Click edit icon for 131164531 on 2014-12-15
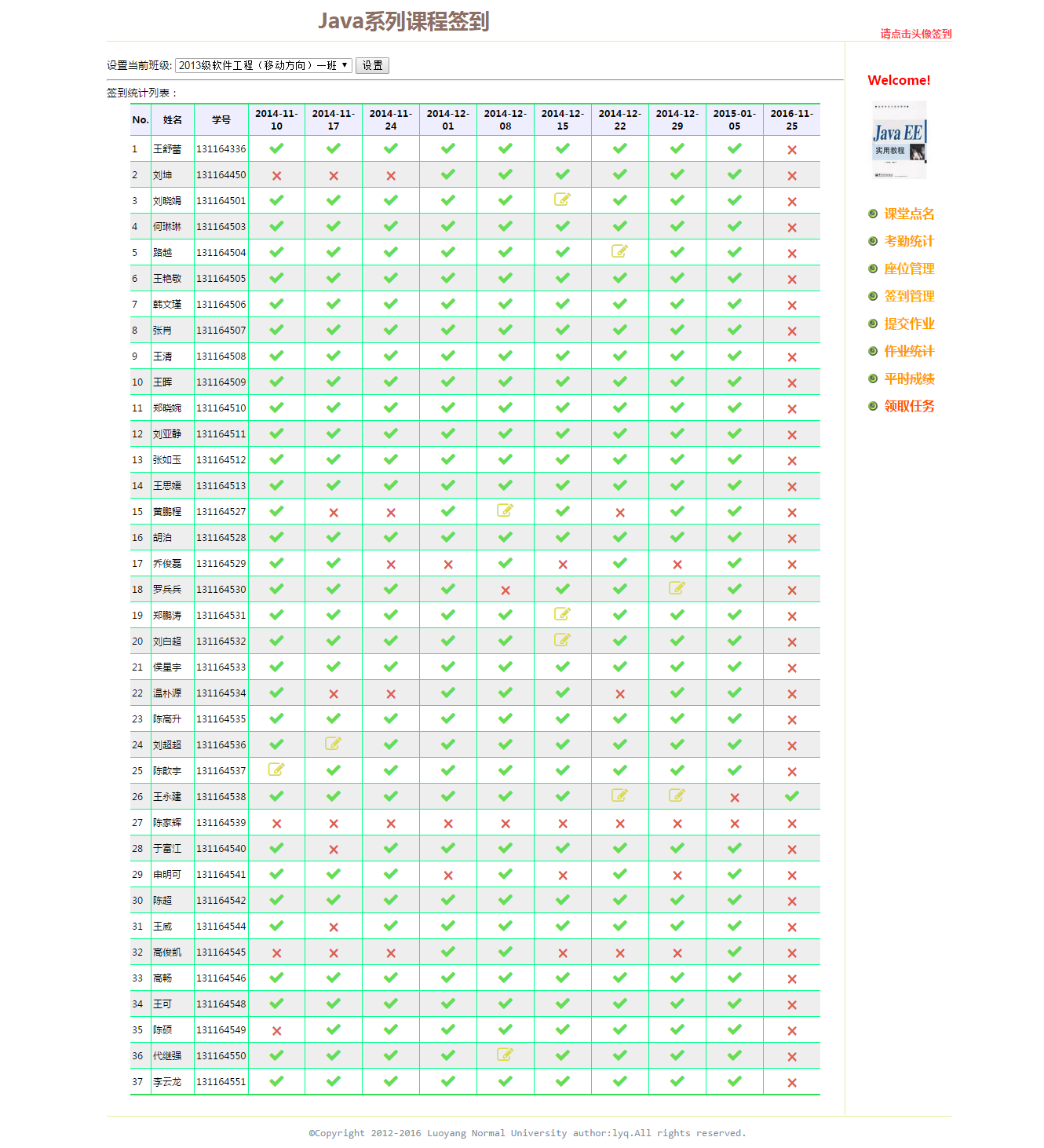This screenshot has width=1044, height=1148. click(x=562, y=614)
